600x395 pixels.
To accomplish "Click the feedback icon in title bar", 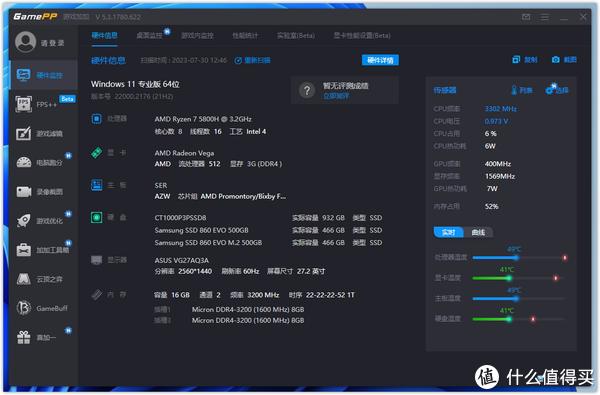I will tap(526, 17).
